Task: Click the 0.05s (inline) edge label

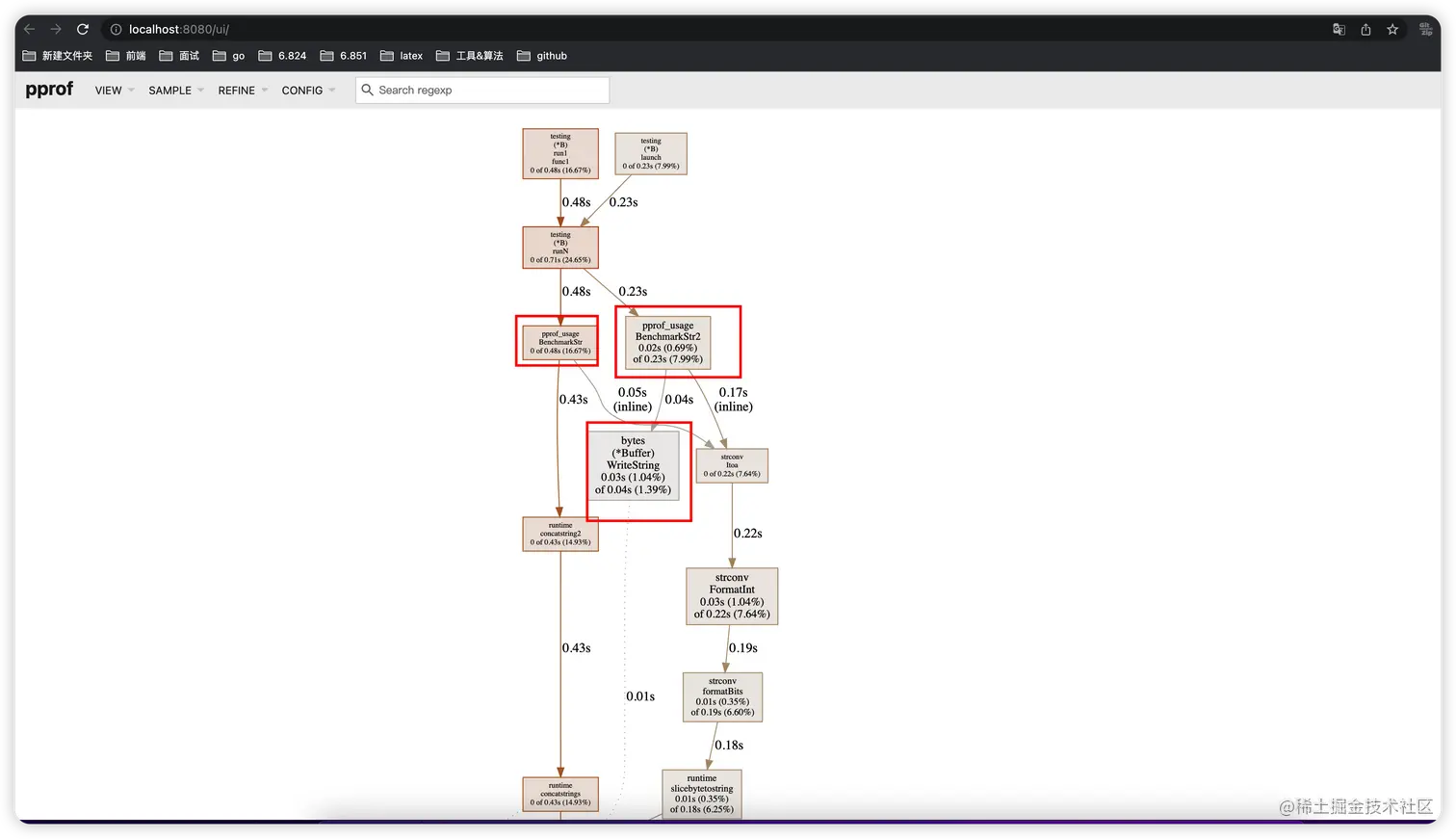Action: coord(633,400)
